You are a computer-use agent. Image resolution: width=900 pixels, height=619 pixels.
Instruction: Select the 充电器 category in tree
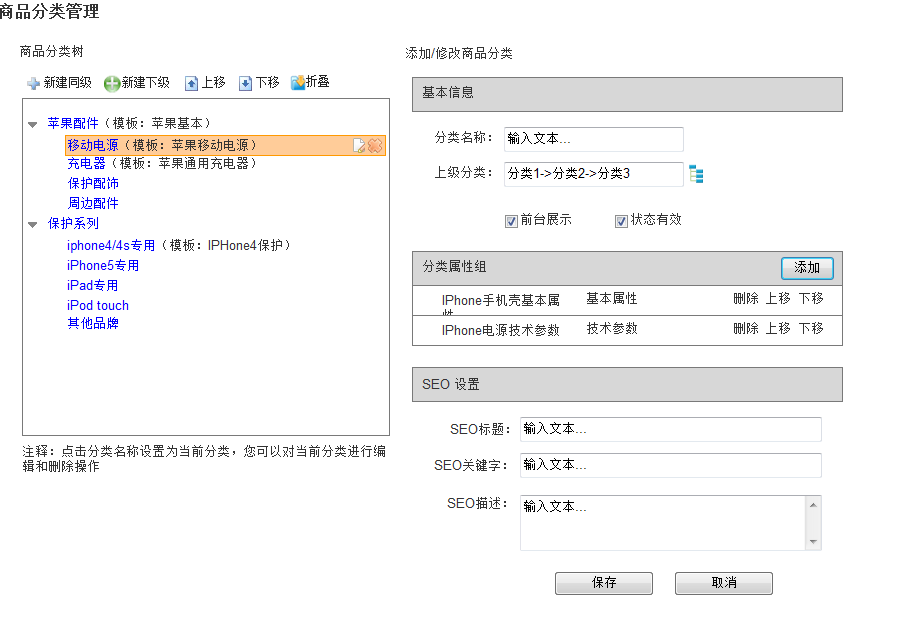click(x=86, y=164)
